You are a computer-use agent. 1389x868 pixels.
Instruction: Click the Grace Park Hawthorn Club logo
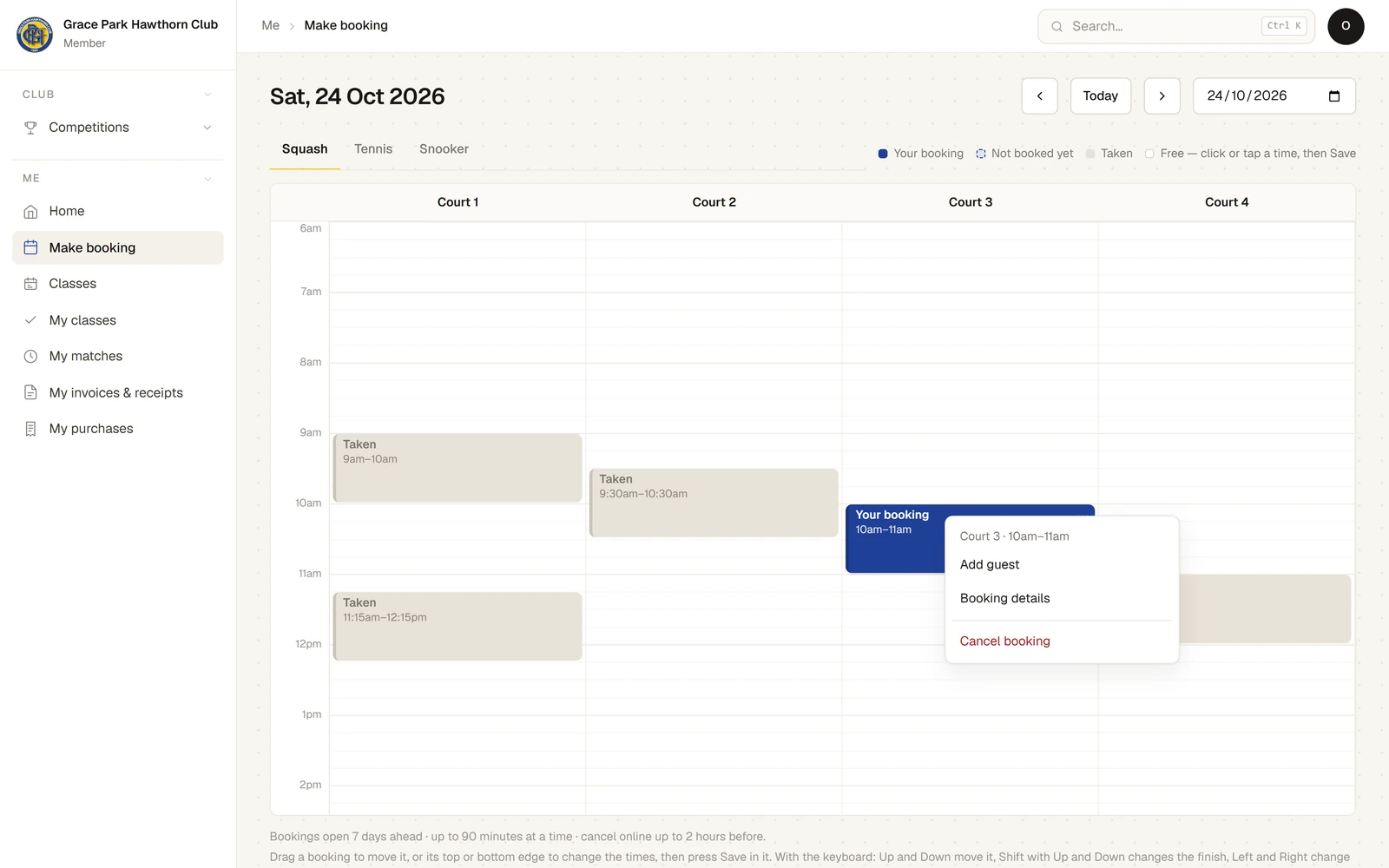click(35, 35)
